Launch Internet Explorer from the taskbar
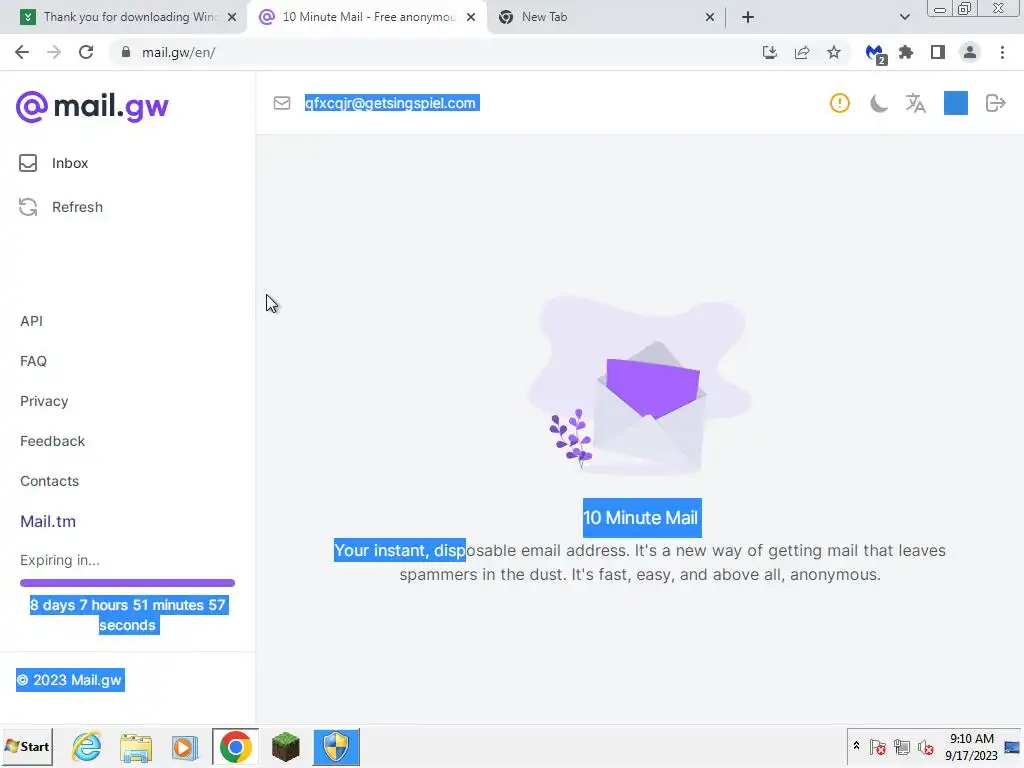 click(87, 747)
